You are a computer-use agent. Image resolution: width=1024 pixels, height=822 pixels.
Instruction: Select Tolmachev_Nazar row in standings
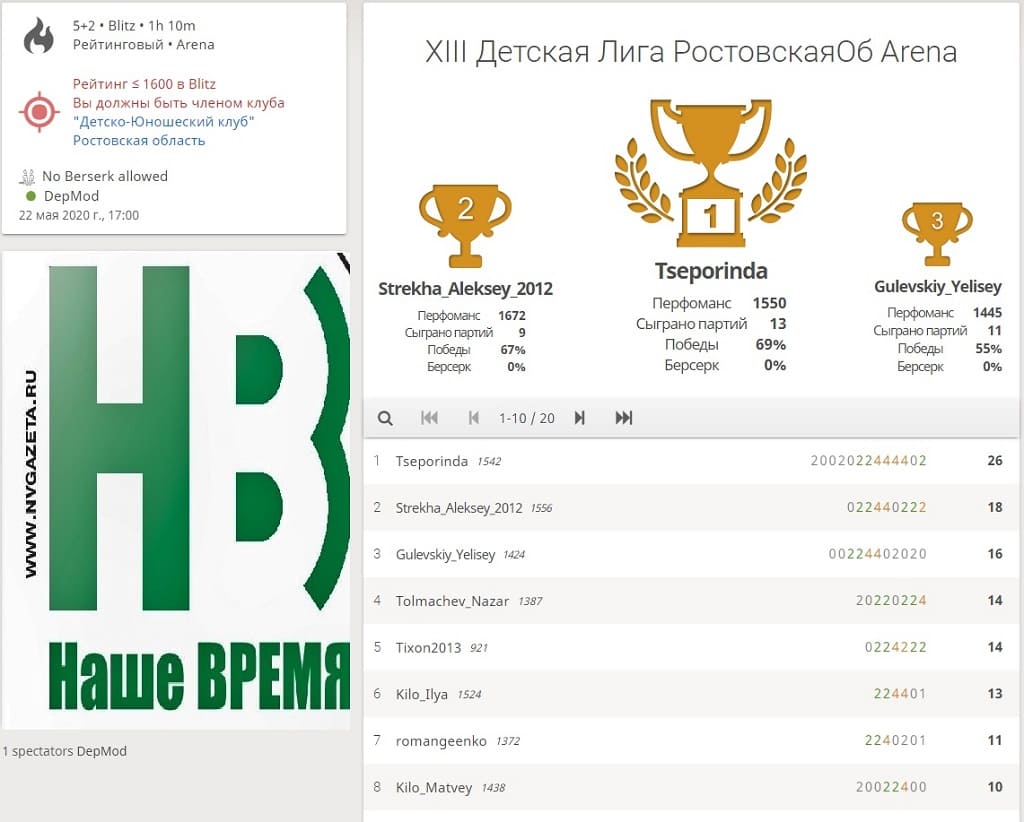[x=452, y=601]
